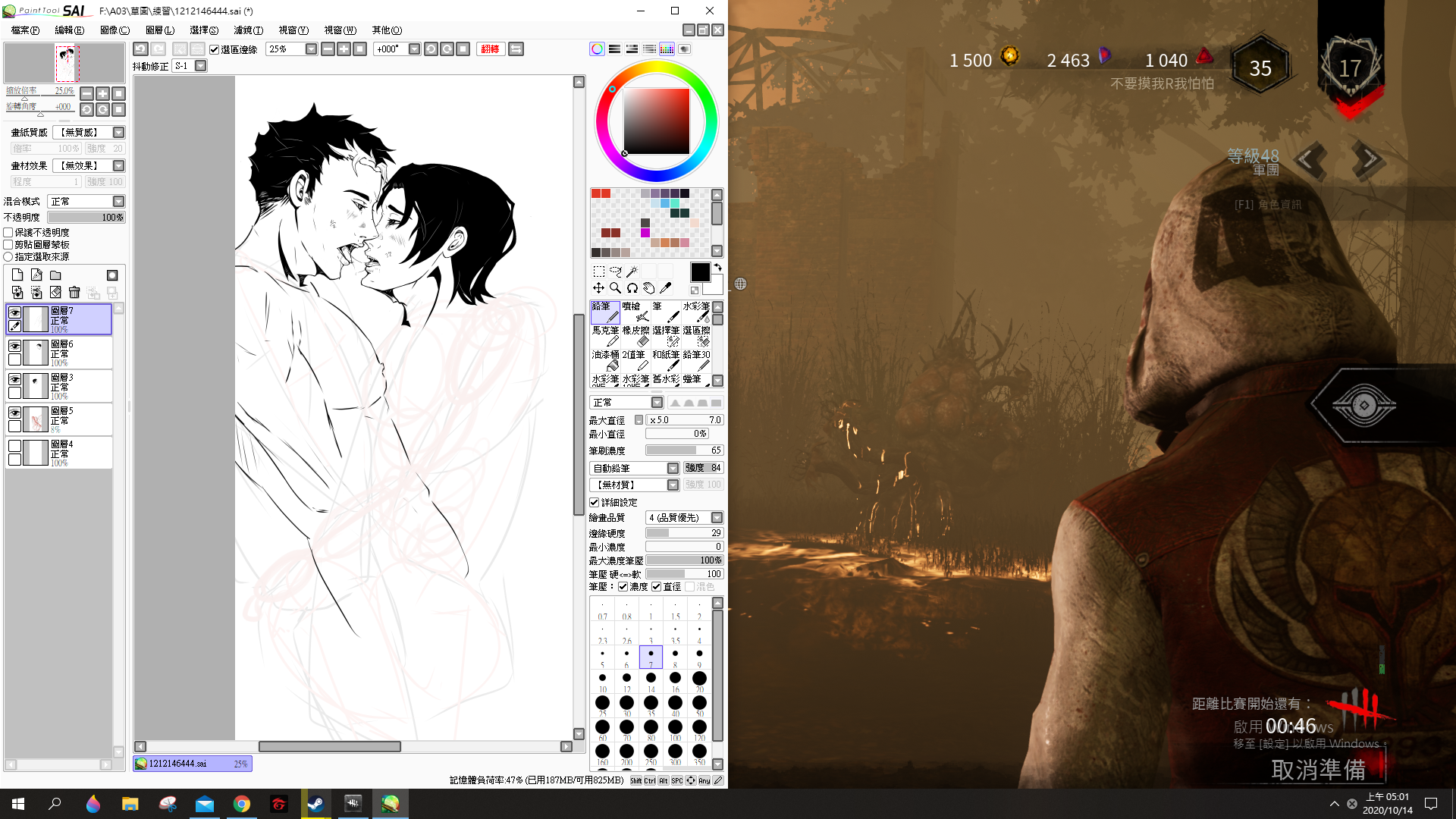Swap foreground and background colors
This screenshot has height=819, width=1456.
(x=717, y=268)
